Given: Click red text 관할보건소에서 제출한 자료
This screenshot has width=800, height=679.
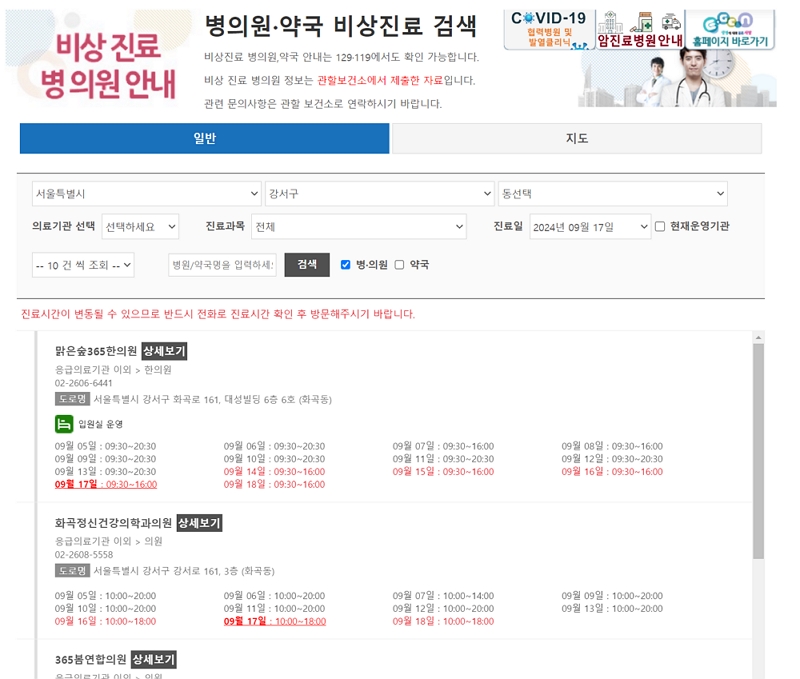Looking at the screenshot, I should pos(380,80).
